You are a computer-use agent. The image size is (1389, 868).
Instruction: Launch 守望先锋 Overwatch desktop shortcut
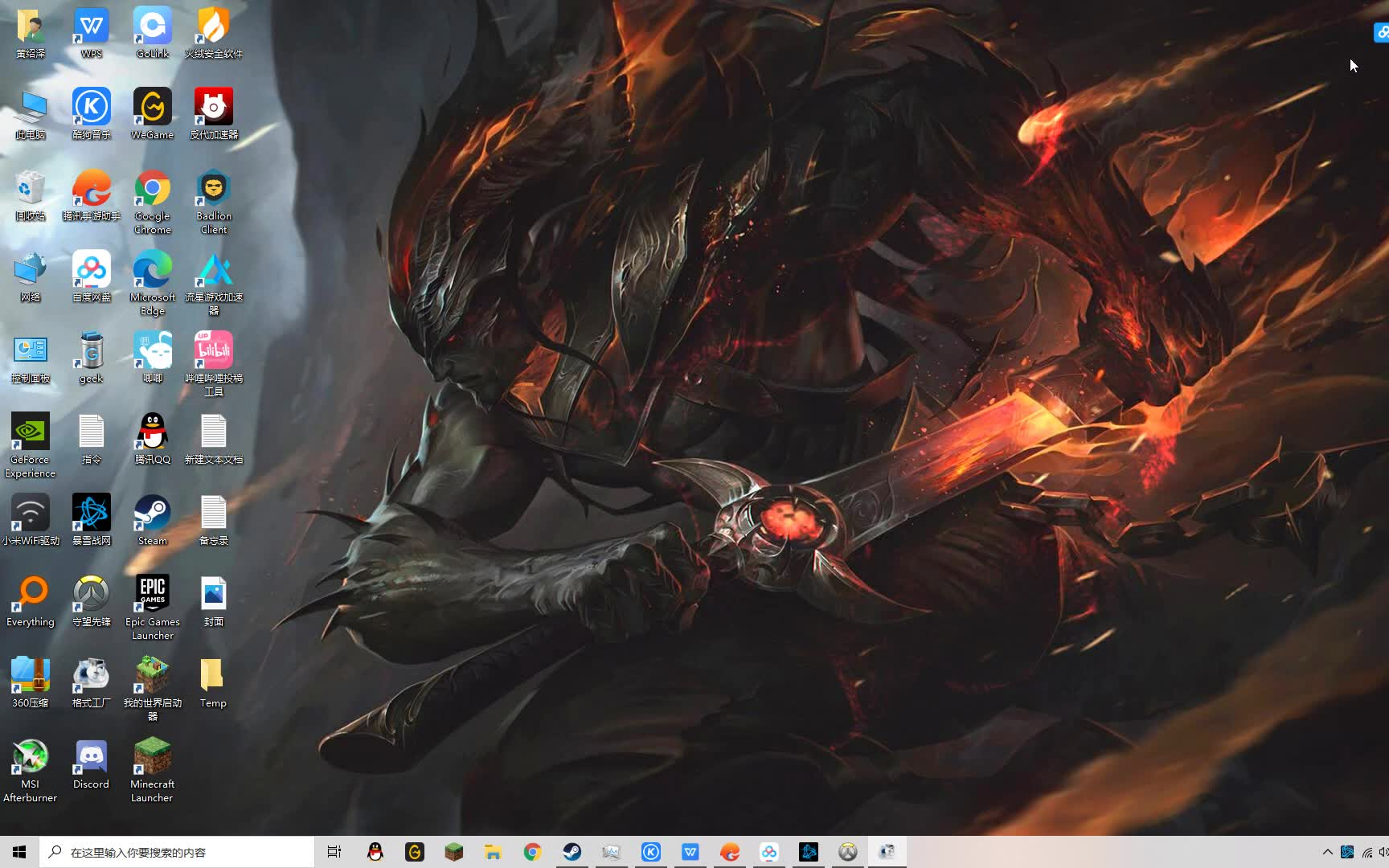coord(92,601)
